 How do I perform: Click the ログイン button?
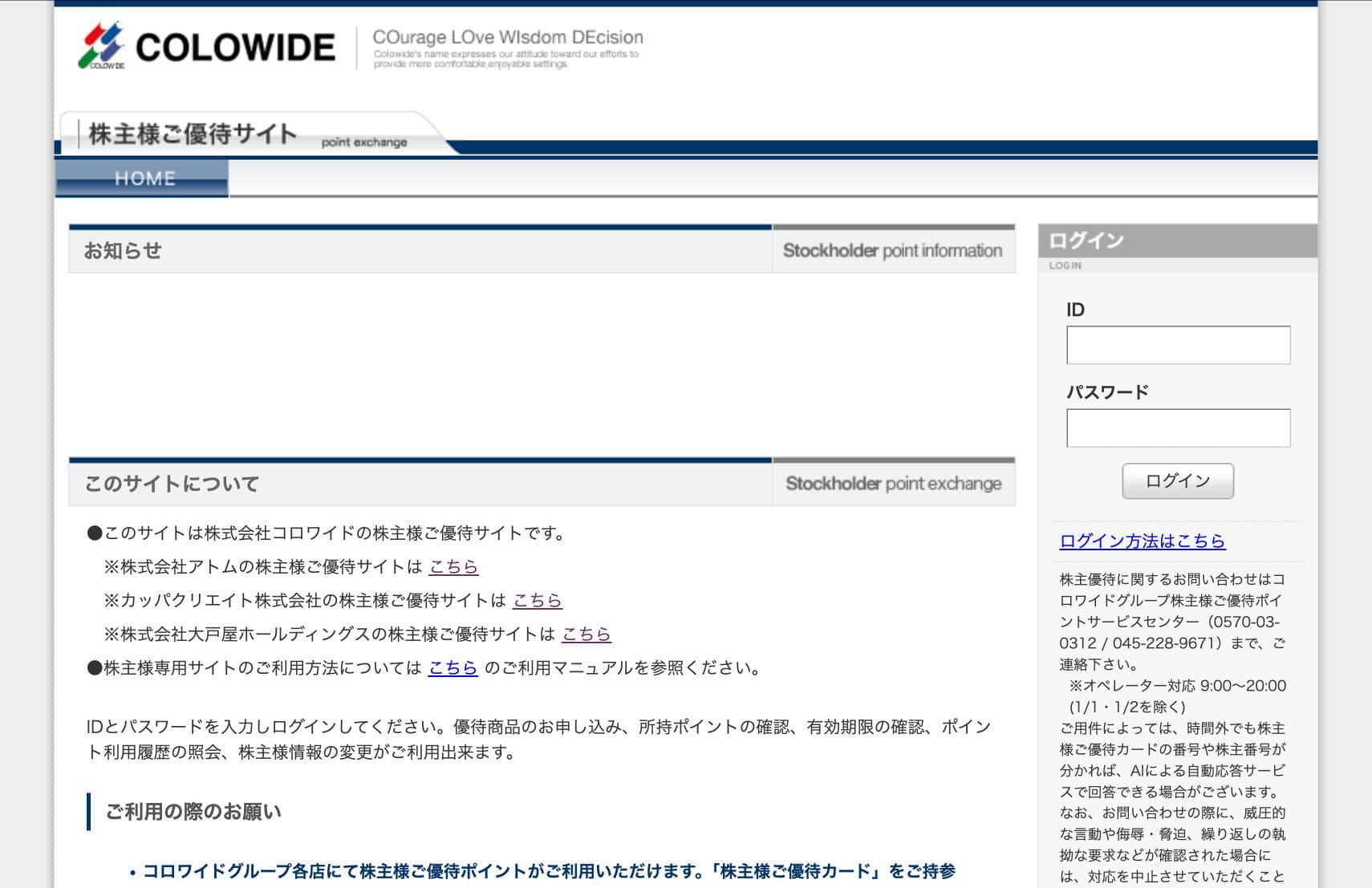click(1178, 480)
